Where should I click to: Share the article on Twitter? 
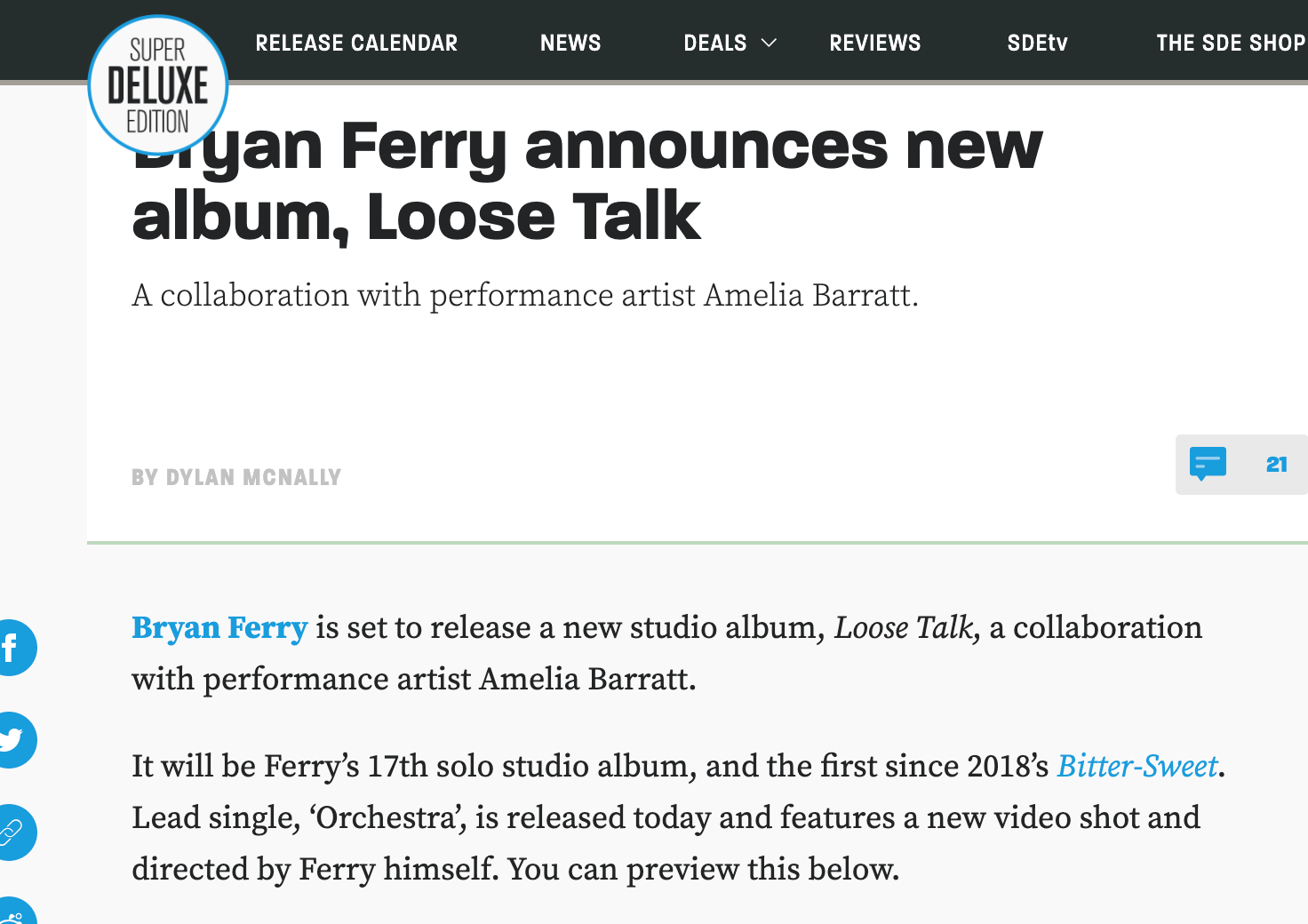coord(11,739)
